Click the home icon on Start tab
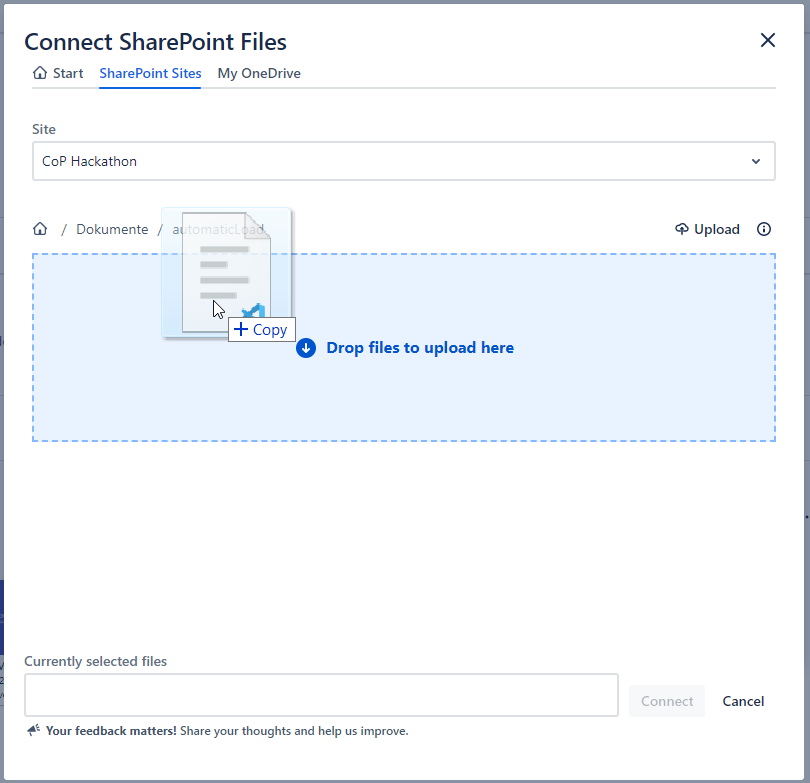The image size is (810, 783). [40, 73]
